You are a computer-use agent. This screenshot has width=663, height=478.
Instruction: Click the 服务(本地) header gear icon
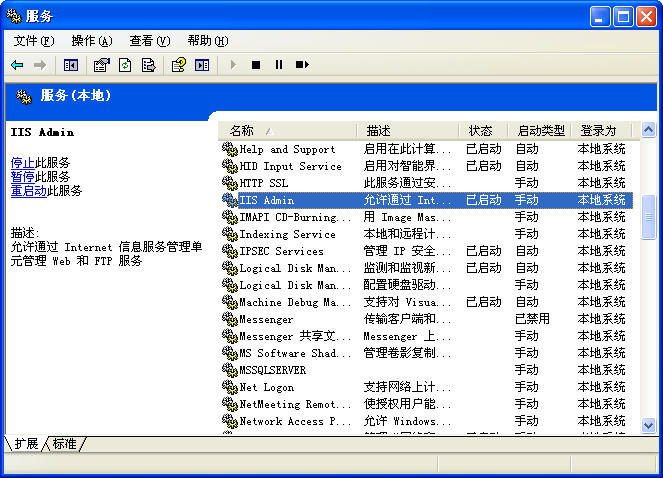coord(24,96)
